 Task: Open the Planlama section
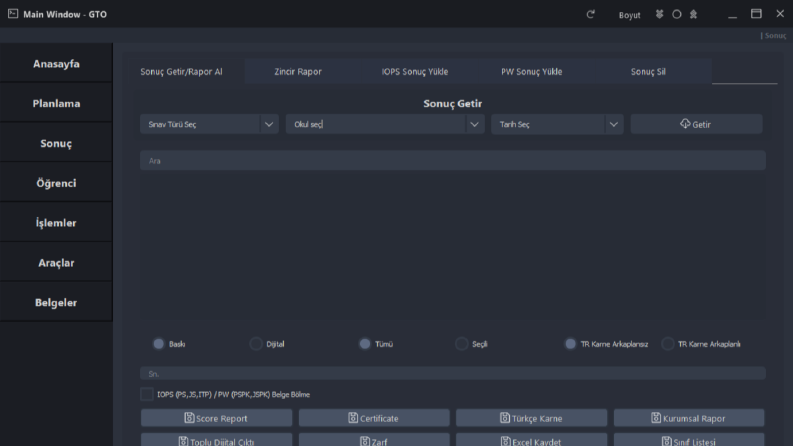click(56, 103)
